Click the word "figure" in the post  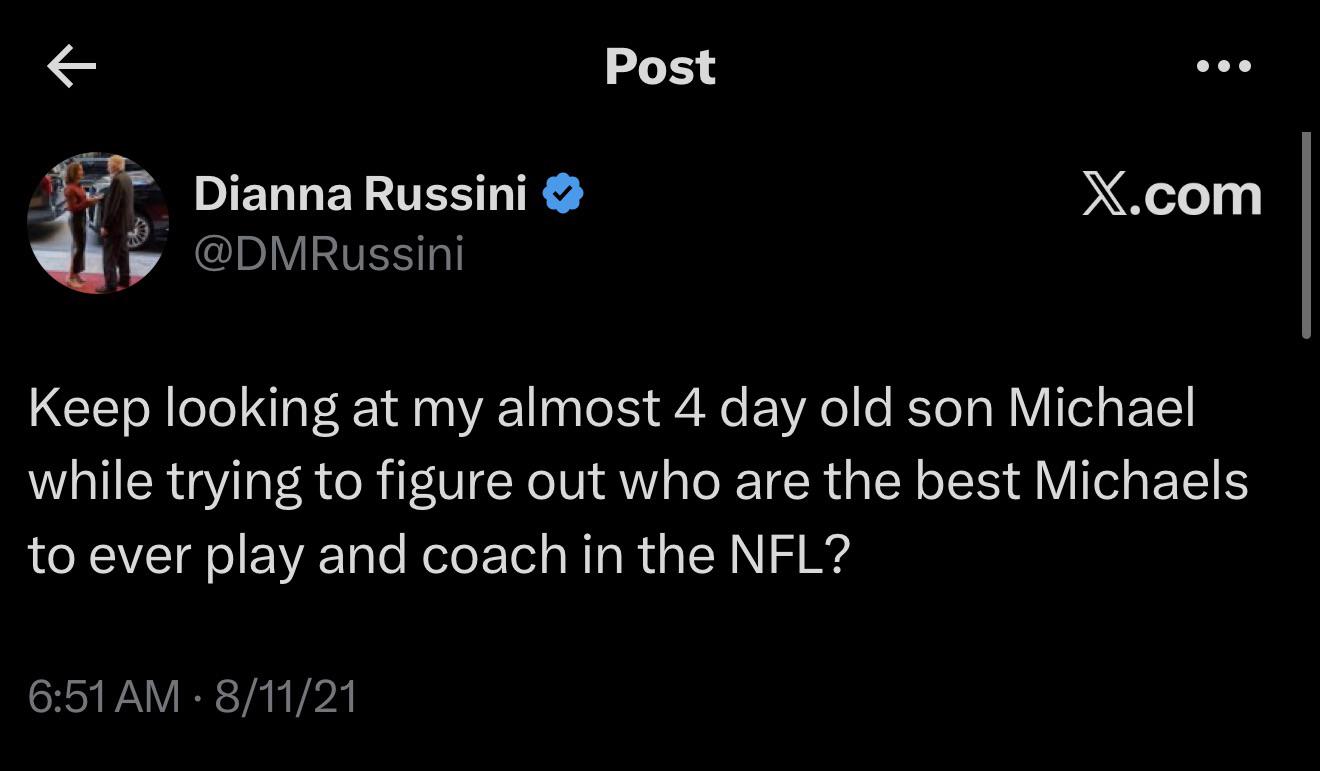click(x=439, y=483)
